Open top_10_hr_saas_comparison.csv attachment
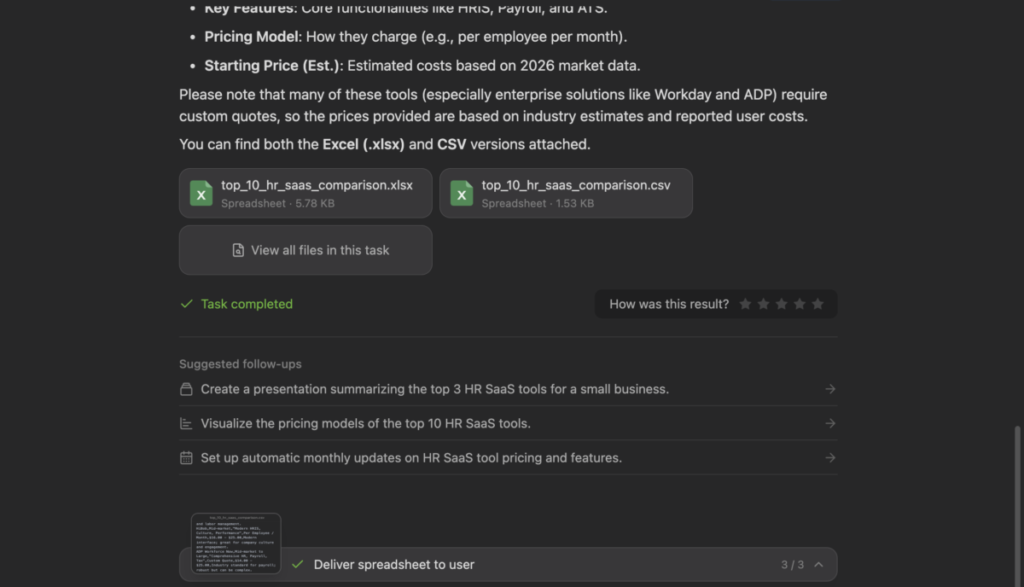 point(576,185)
